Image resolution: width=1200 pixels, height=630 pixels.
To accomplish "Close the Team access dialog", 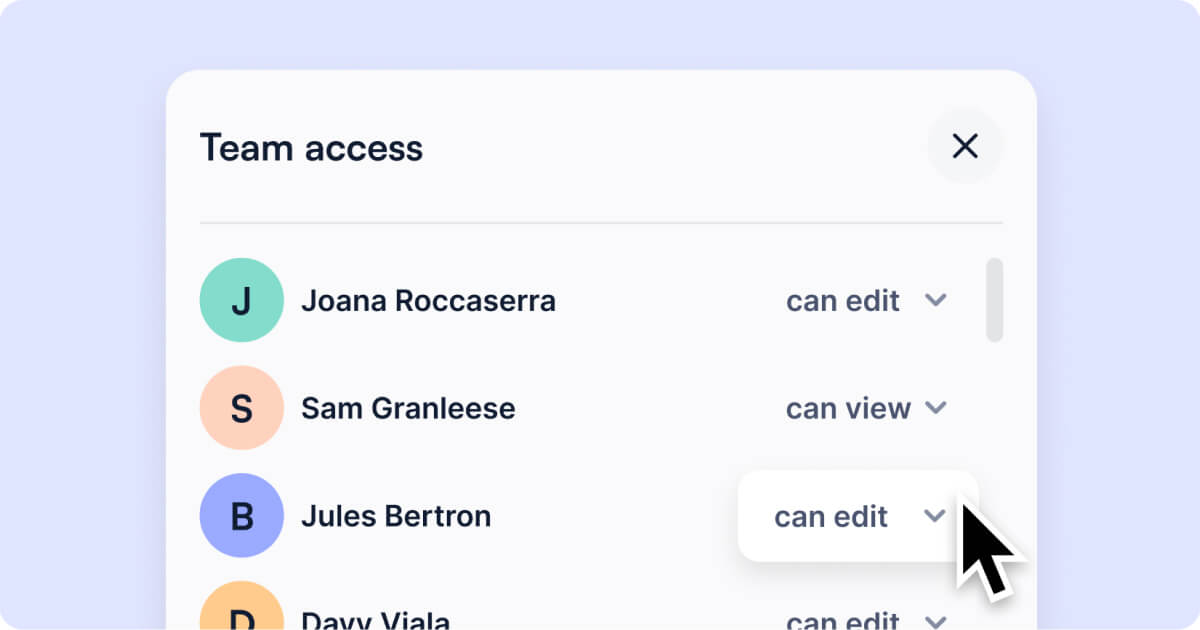I will click(965, 147).
